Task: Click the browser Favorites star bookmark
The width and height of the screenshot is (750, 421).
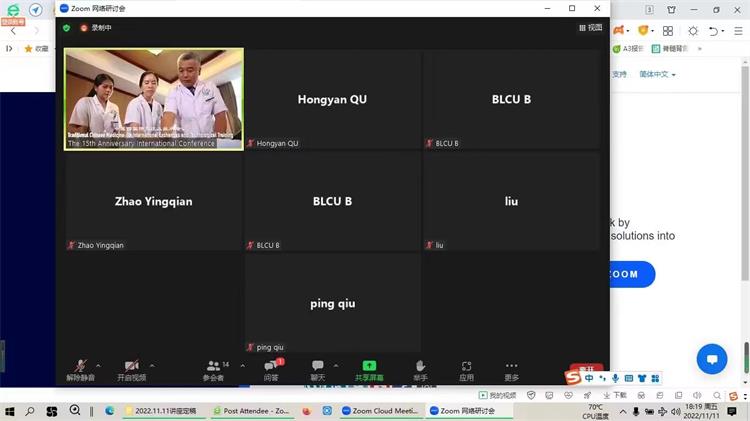Action: (x=37, y=49)
